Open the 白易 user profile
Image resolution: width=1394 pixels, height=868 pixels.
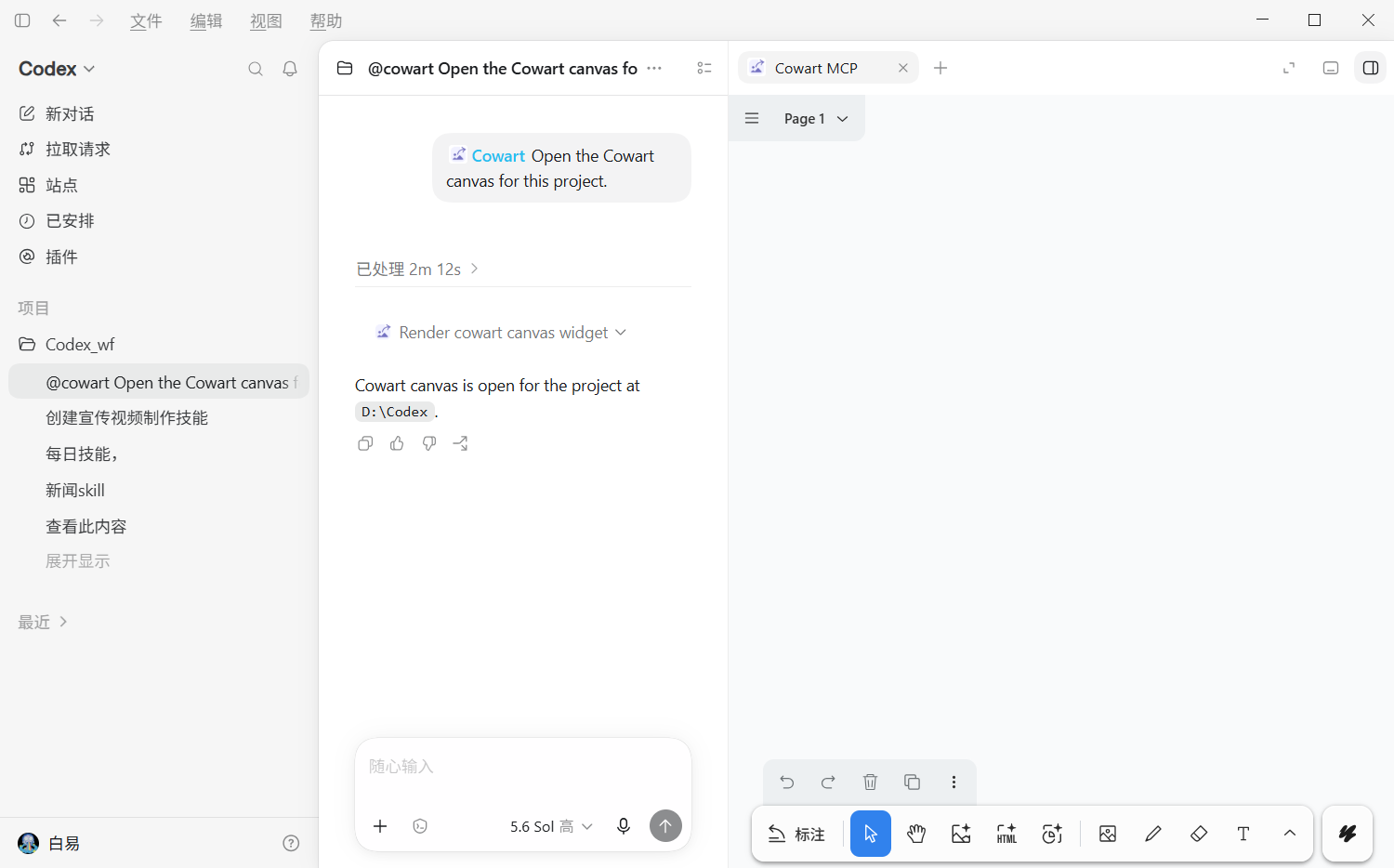[x=48, y=843]
